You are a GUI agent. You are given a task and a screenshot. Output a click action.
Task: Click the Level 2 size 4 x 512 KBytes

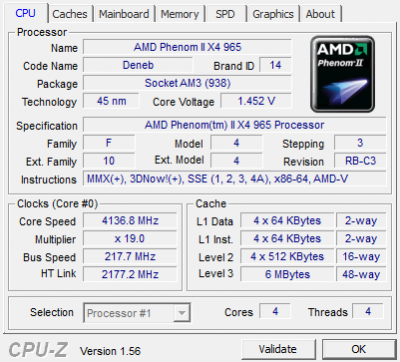tap(287, 257)
